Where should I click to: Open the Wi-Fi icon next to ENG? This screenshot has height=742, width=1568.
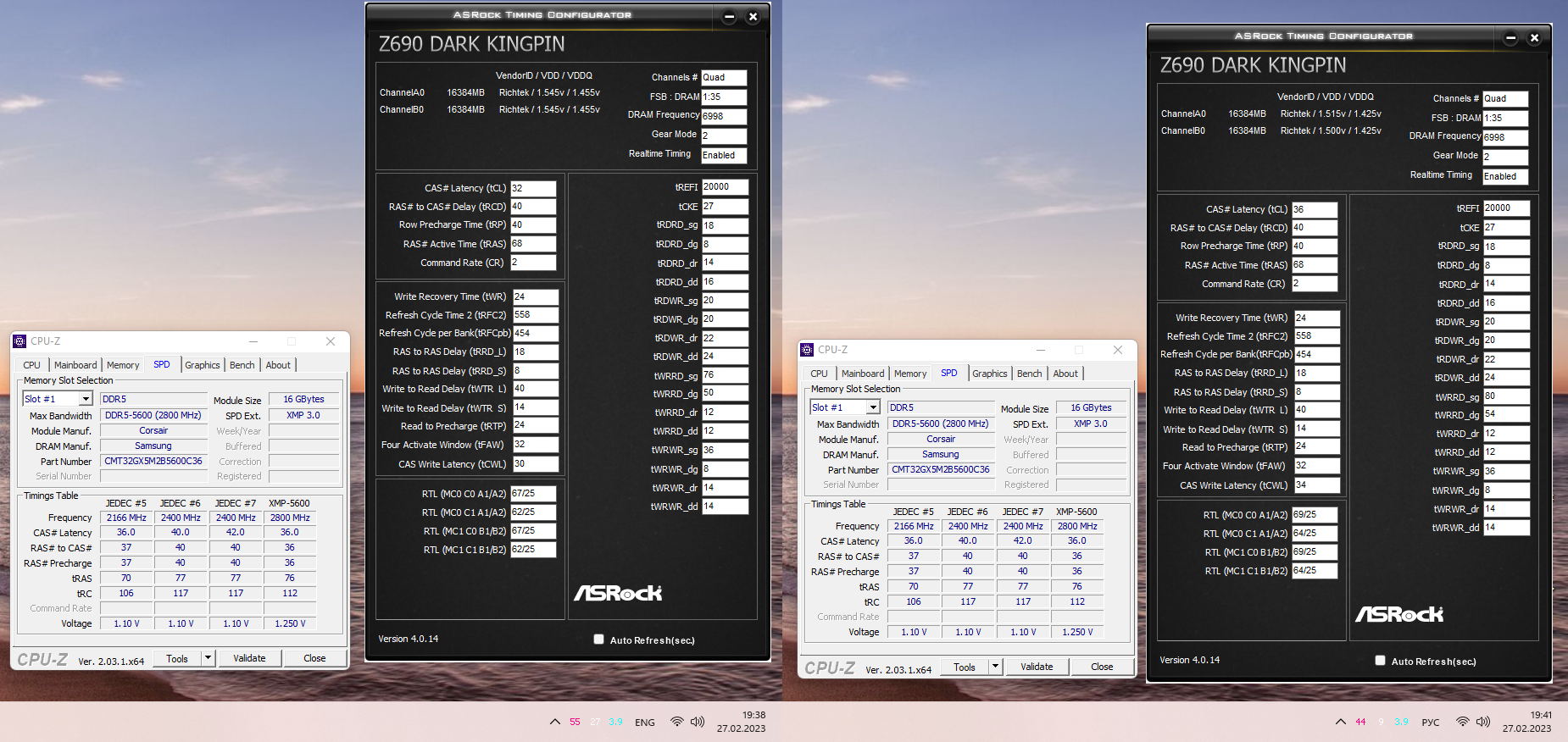676,722
